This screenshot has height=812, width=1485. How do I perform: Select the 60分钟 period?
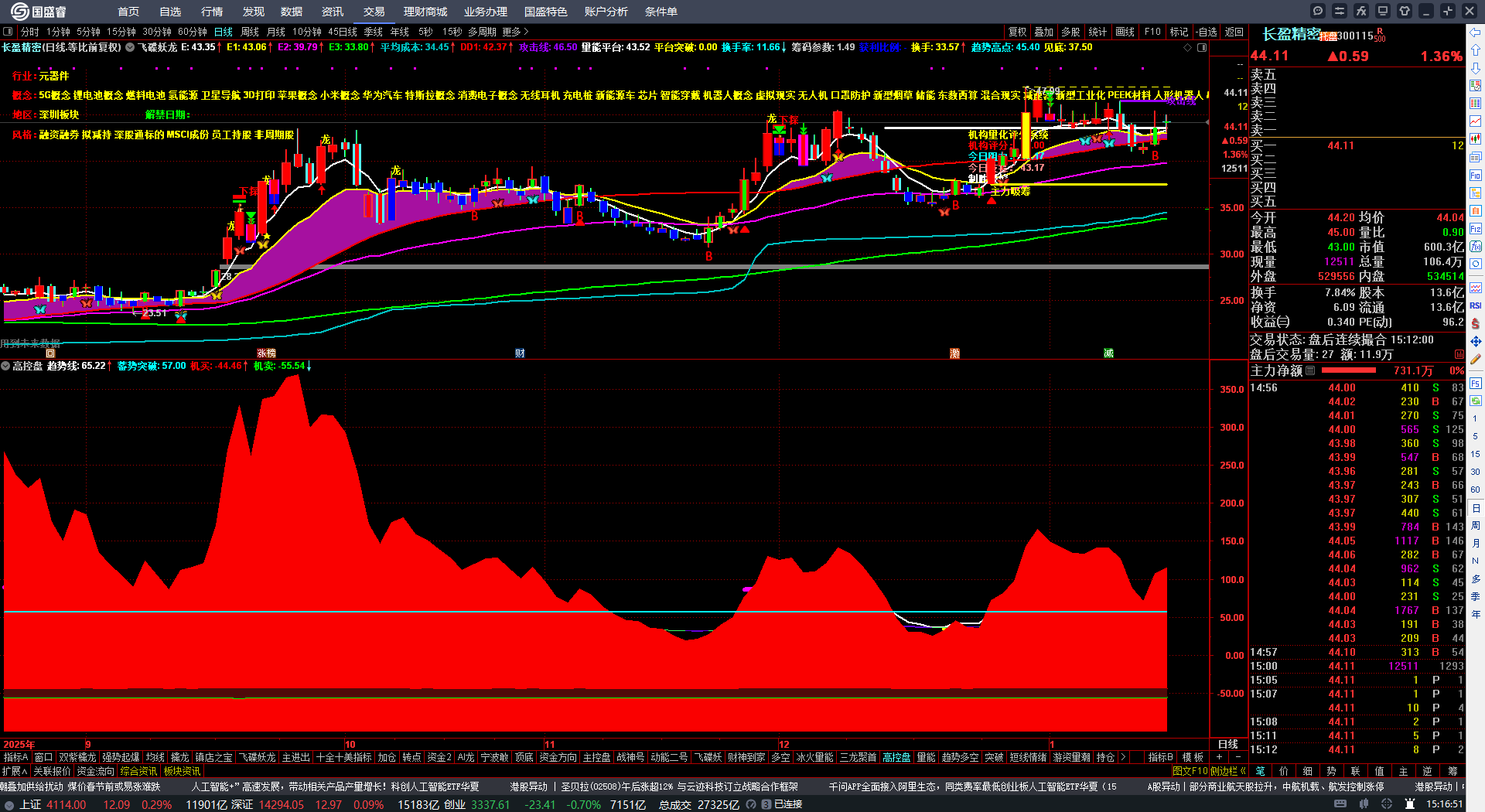pyautogui.click(x=193, y=32)
